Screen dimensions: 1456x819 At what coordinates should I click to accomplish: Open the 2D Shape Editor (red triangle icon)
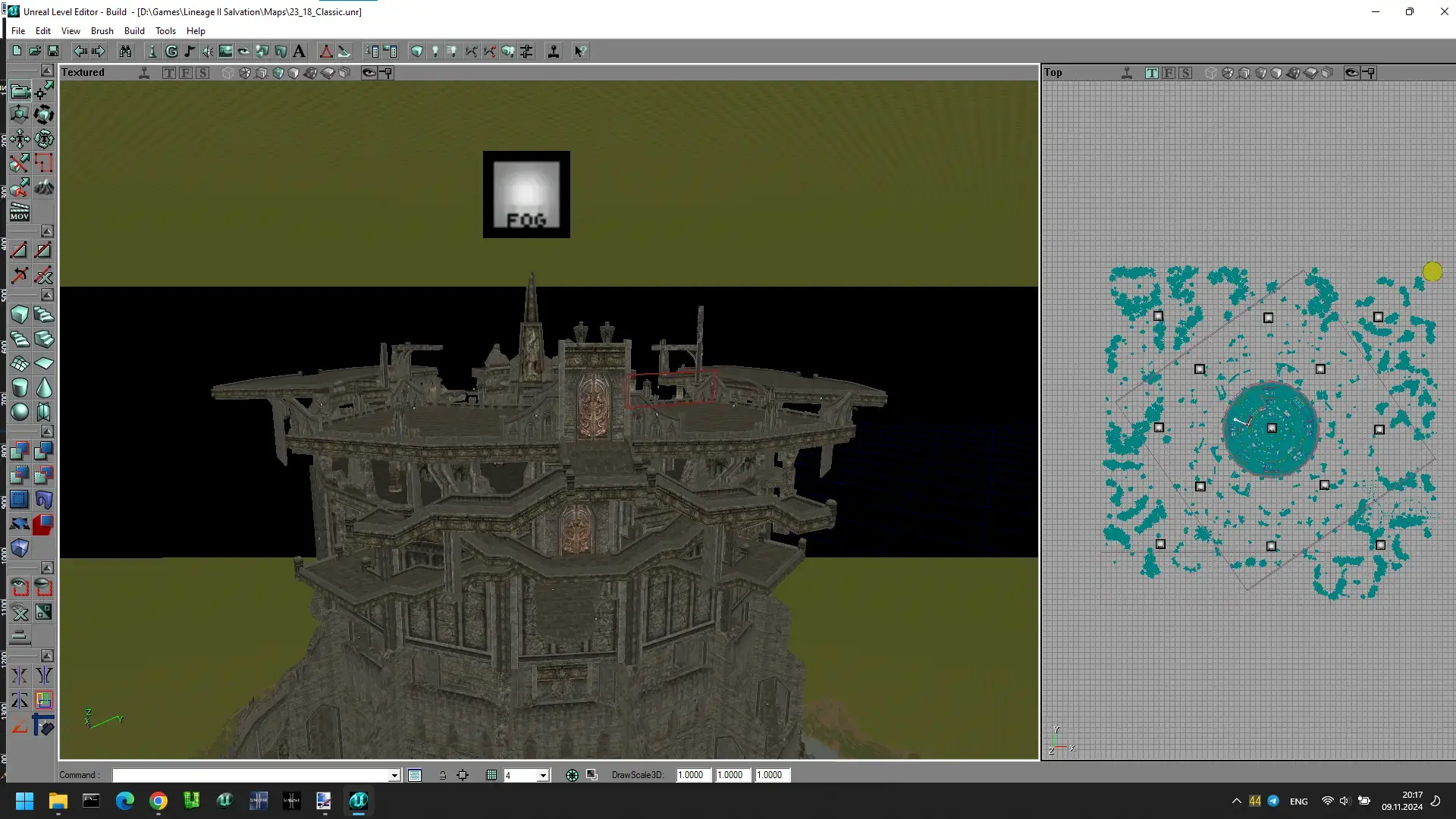tap(326, 51)
